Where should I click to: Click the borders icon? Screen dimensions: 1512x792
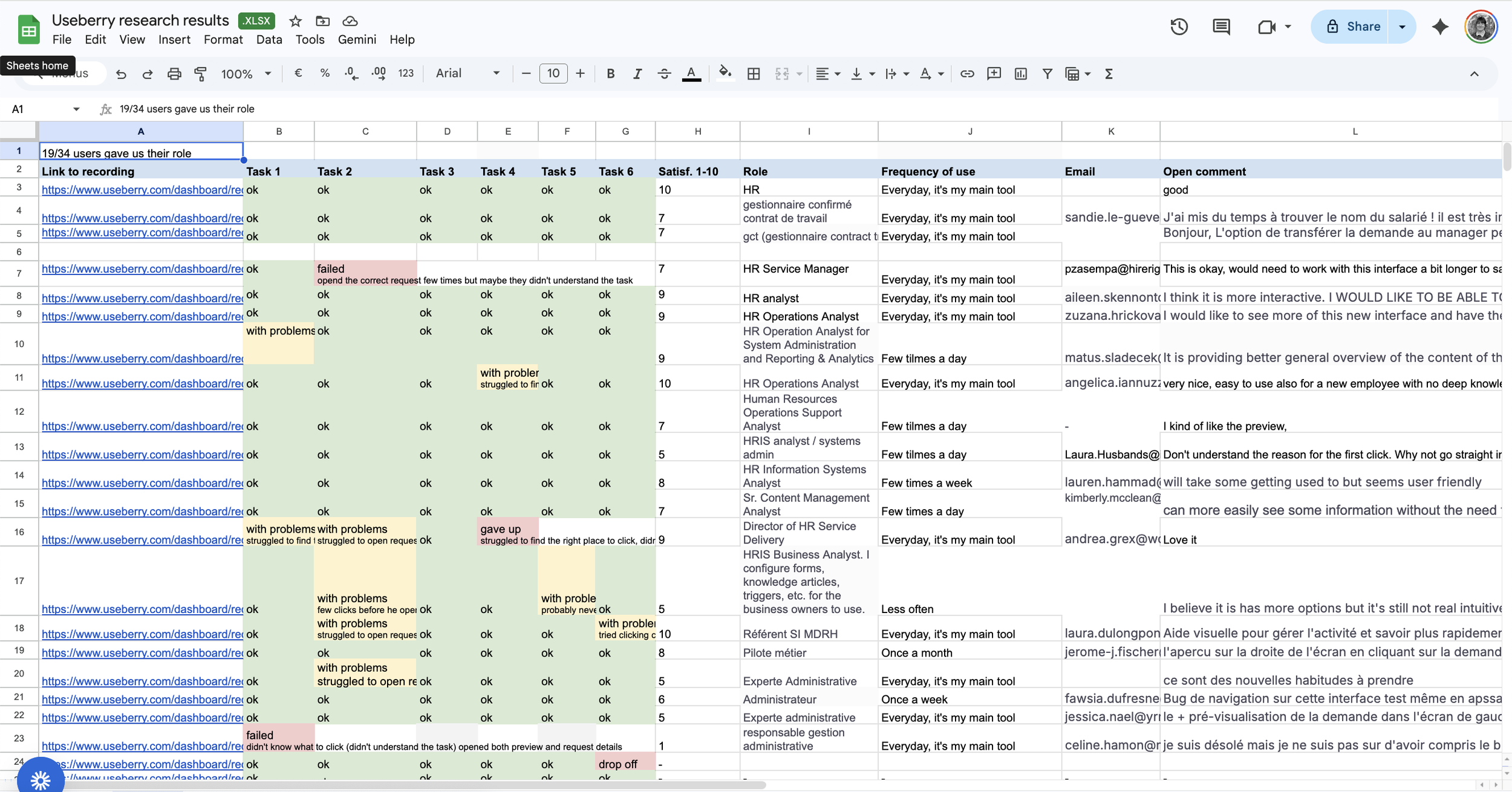(754, 74)
